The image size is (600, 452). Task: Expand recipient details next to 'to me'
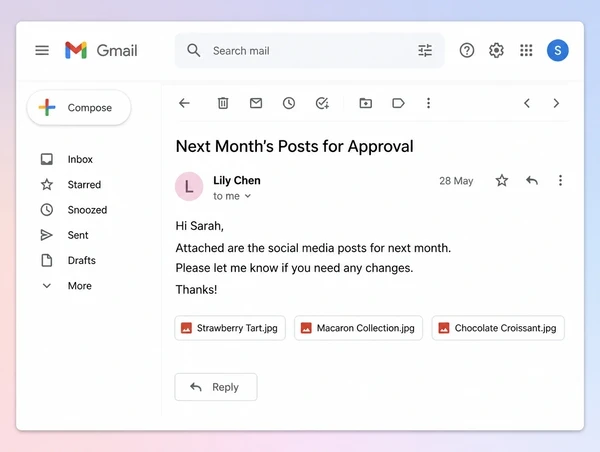(x=248, y=196)
